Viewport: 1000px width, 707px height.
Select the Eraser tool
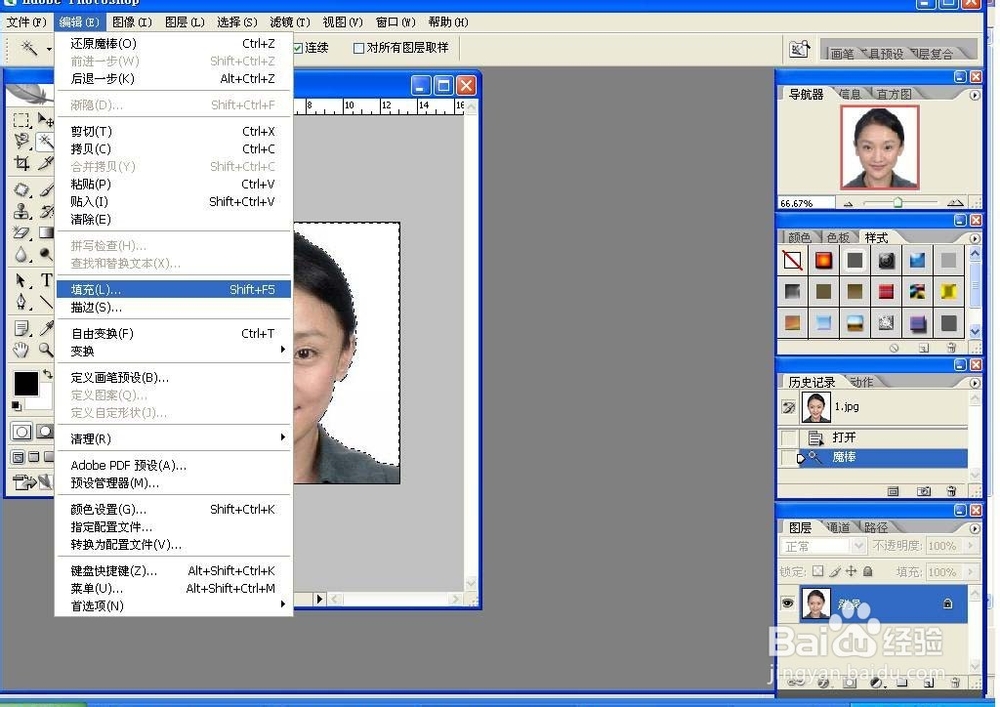22,233
